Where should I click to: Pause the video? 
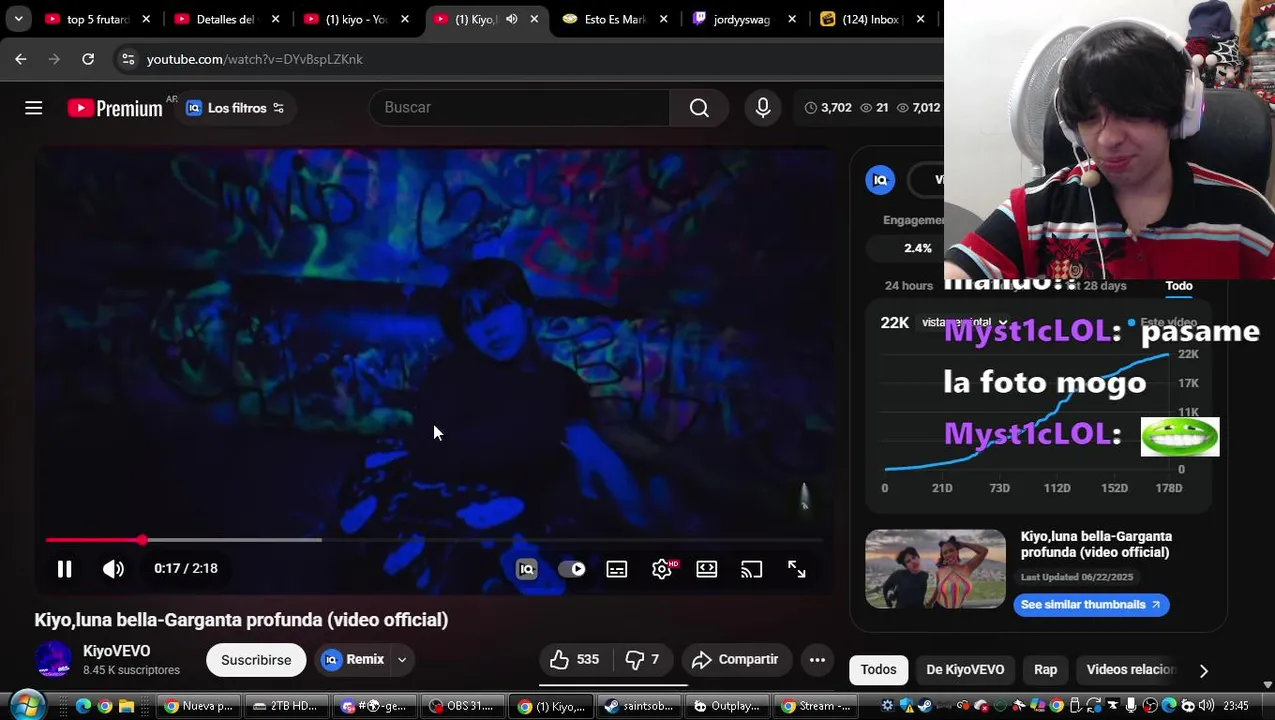pos(65,569)
